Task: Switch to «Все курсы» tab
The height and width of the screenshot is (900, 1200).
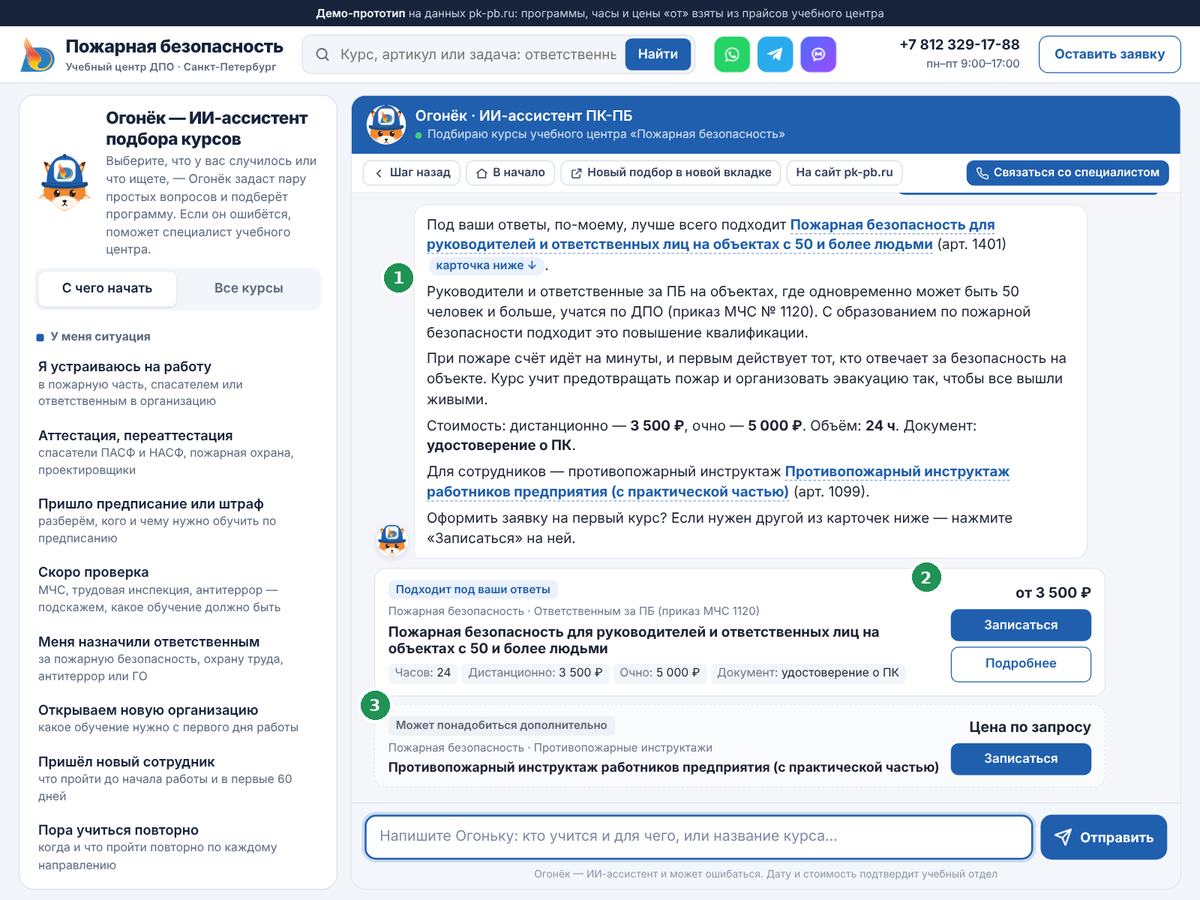Action: pyautogui.click(x=248, y=288)
